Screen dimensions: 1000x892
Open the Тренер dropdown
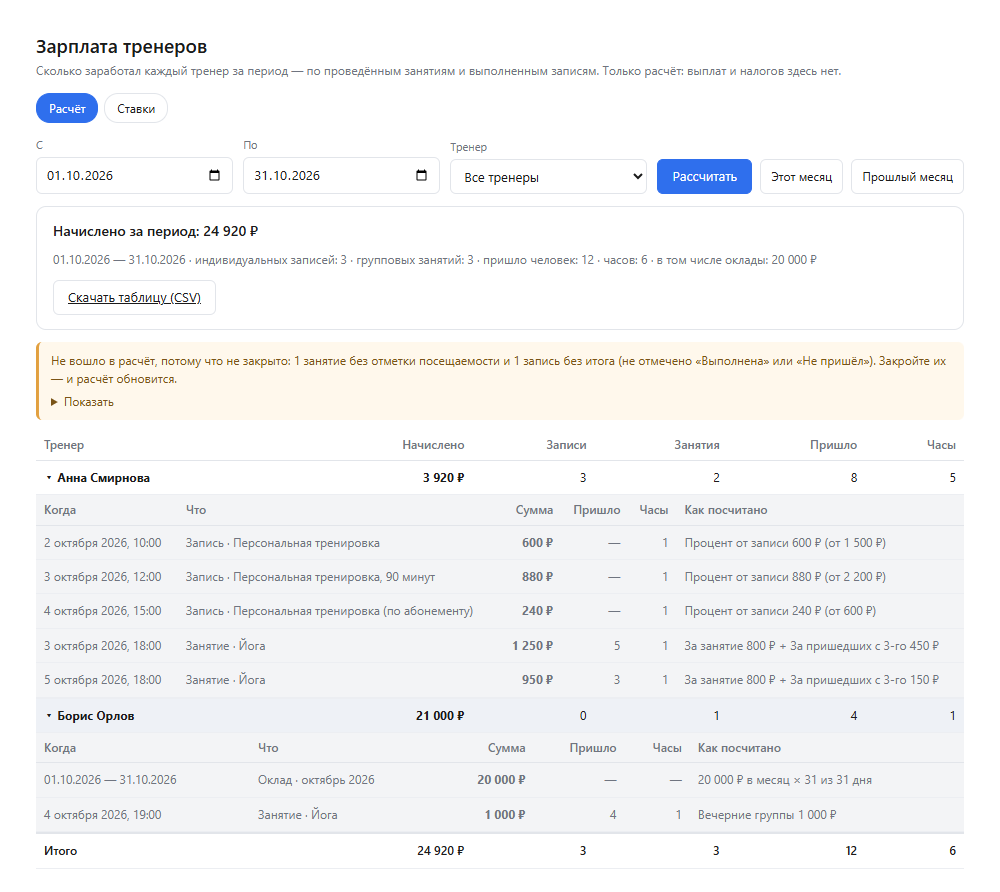(x=548, y=177)
